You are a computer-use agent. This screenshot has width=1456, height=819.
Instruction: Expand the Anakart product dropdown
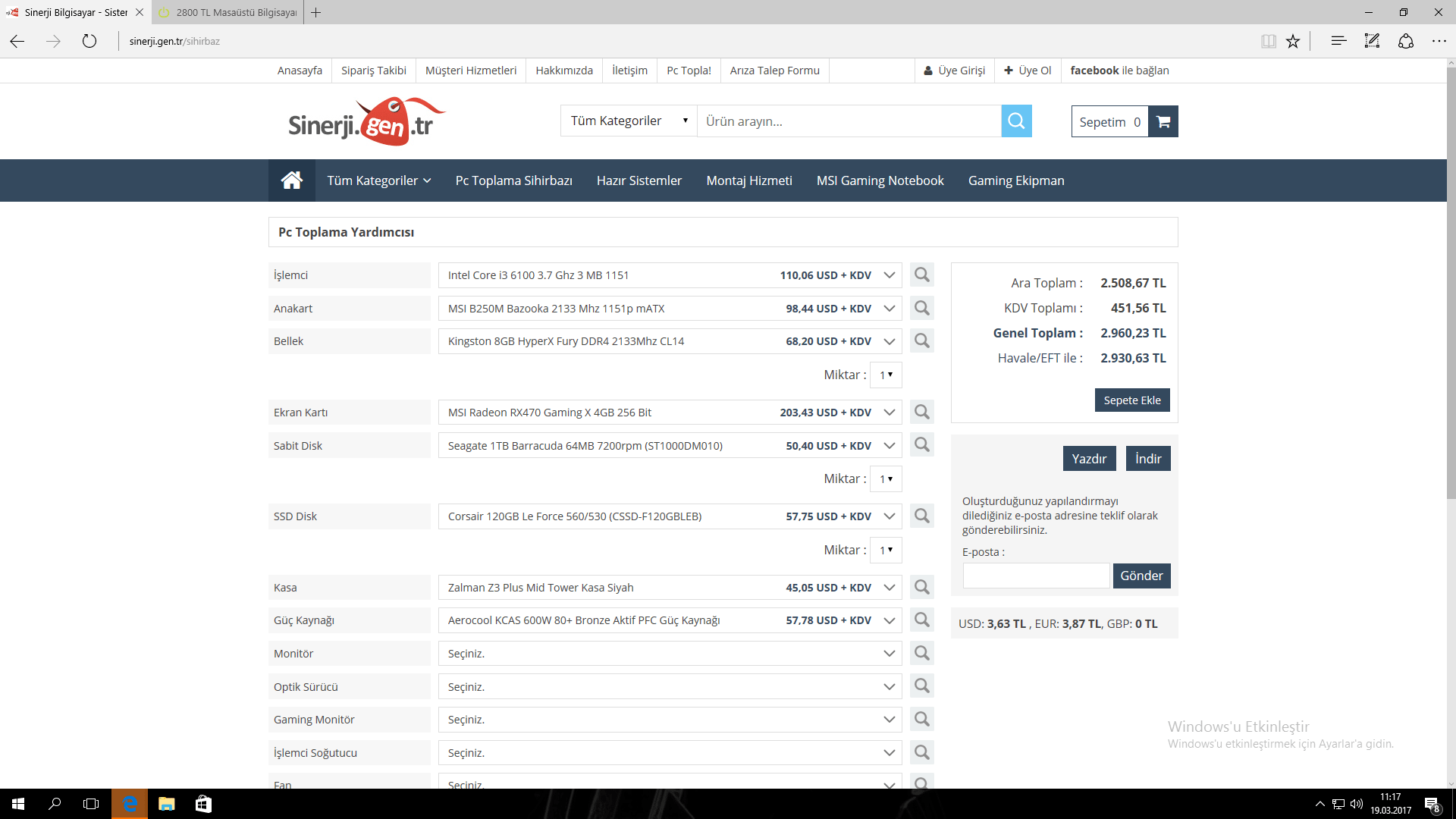[889, 309]
